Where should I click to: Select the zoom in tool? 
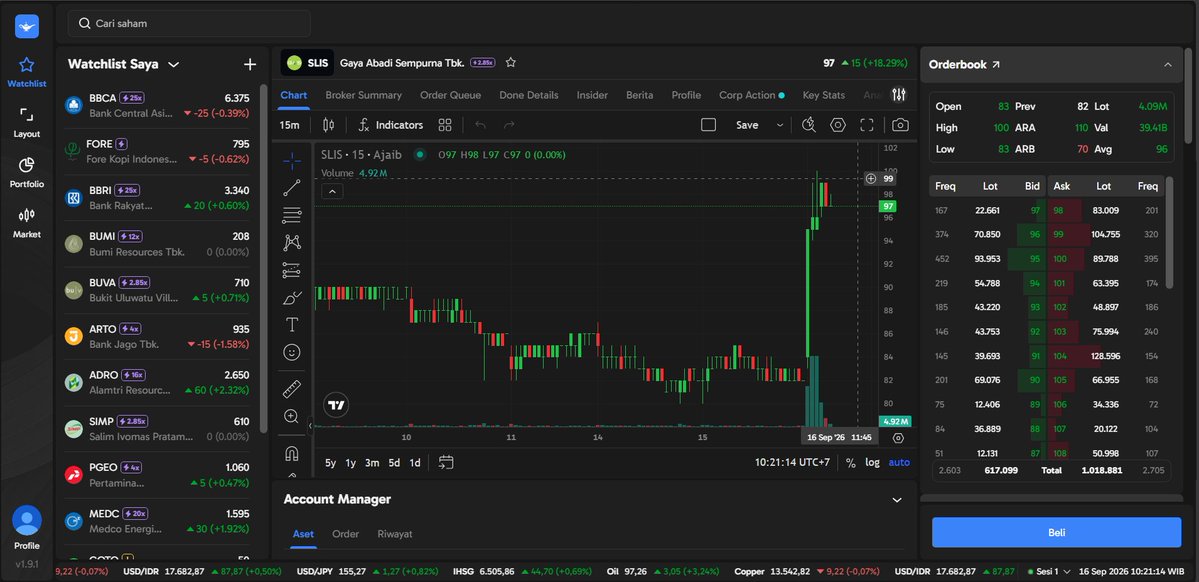pyautogui.click(x=291, y=416)
